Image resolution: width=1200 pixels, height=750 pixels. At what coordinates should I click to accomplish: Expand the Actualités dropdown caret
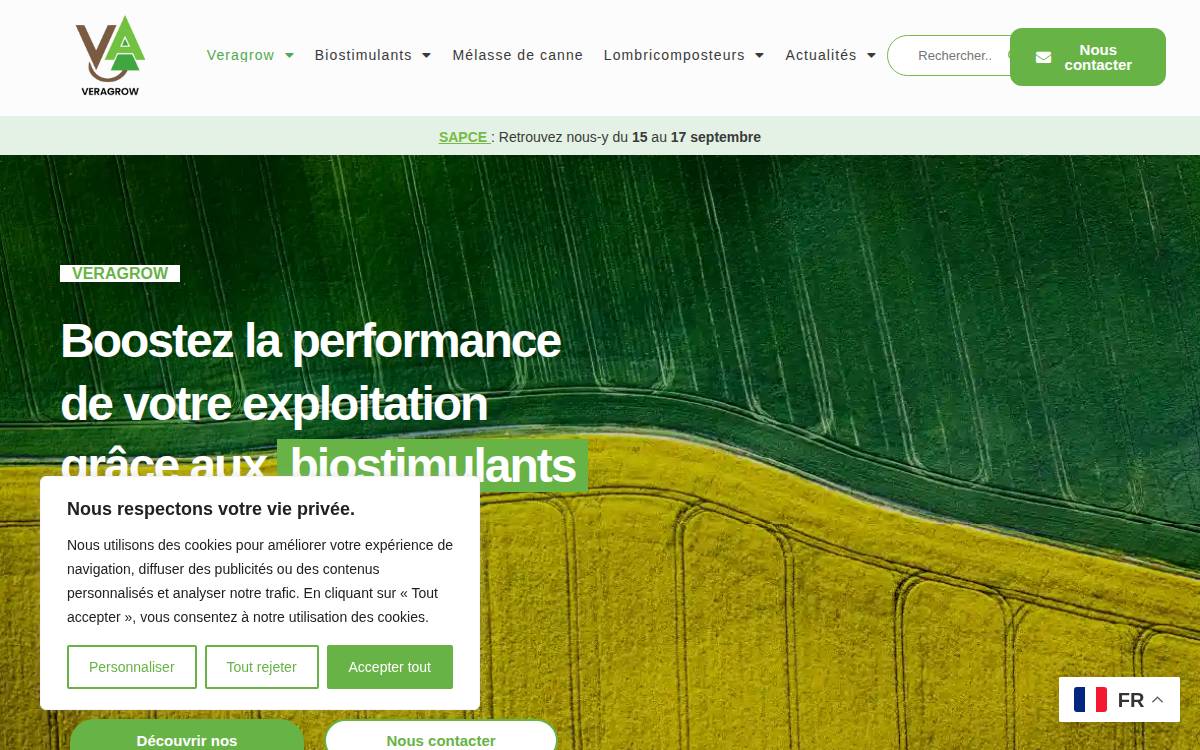pyautogui.click(x=871, y=56)
